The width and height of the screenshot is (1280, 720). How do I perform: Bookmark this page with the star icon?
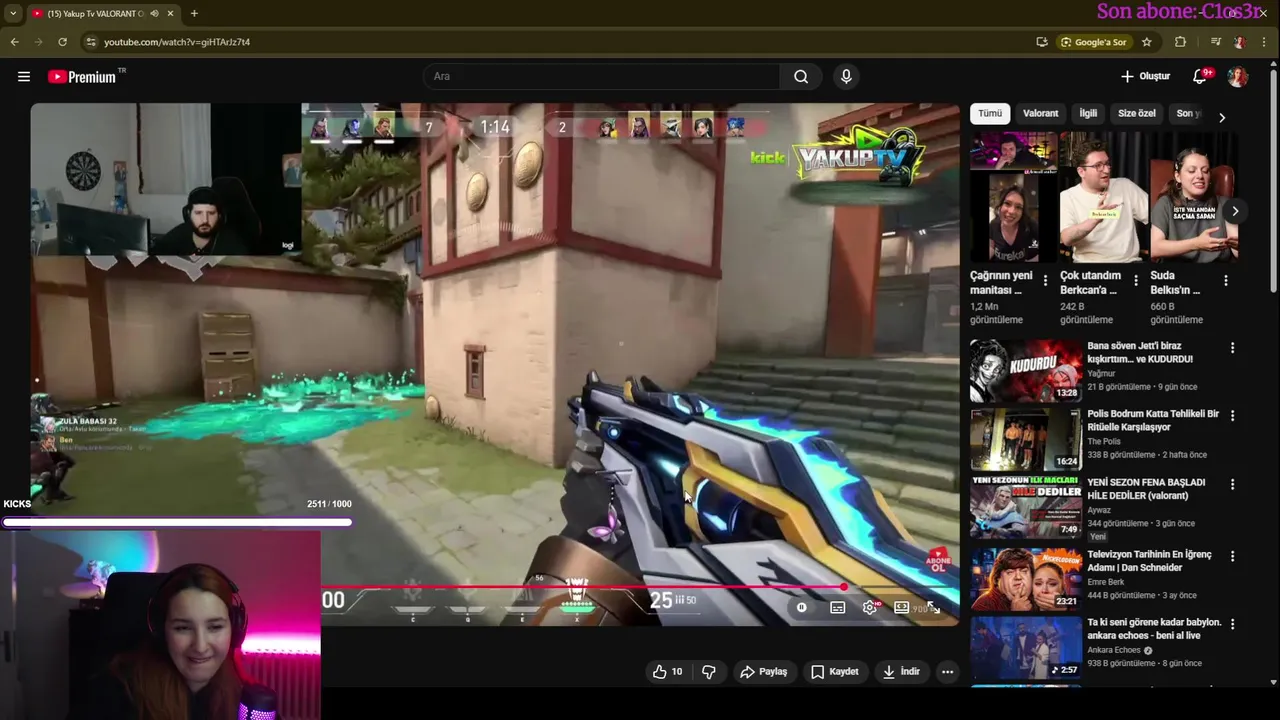(1147, 42)
